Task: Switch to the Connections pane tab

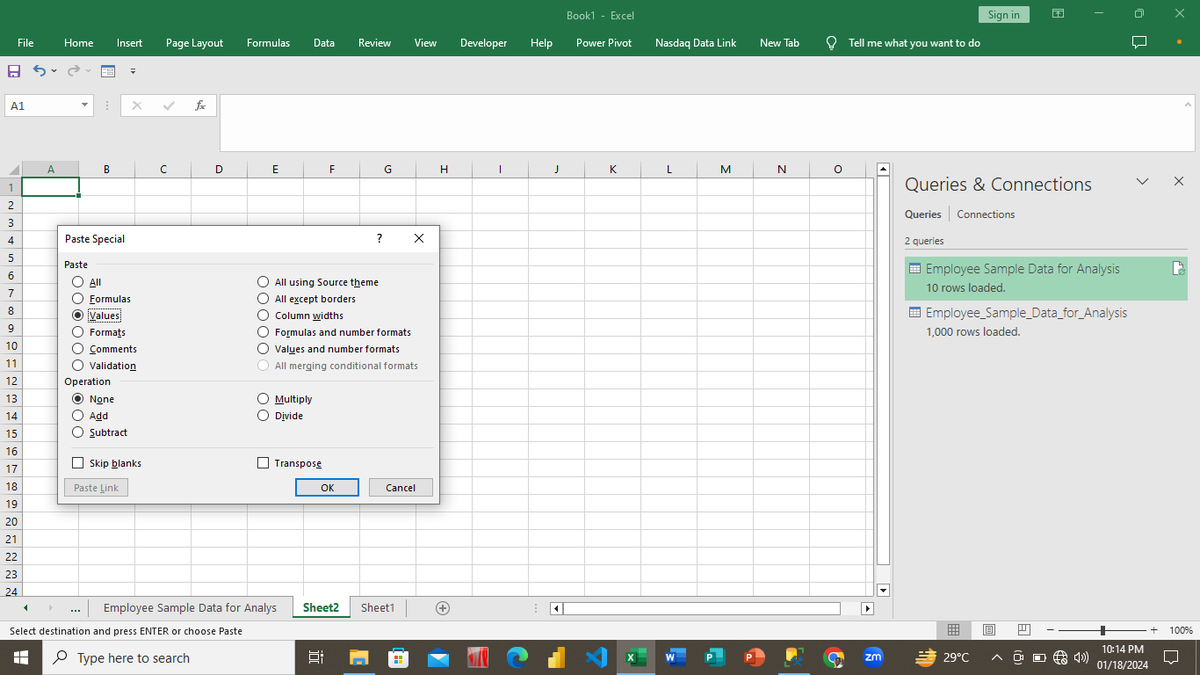Action: click(x=985, y=214)
